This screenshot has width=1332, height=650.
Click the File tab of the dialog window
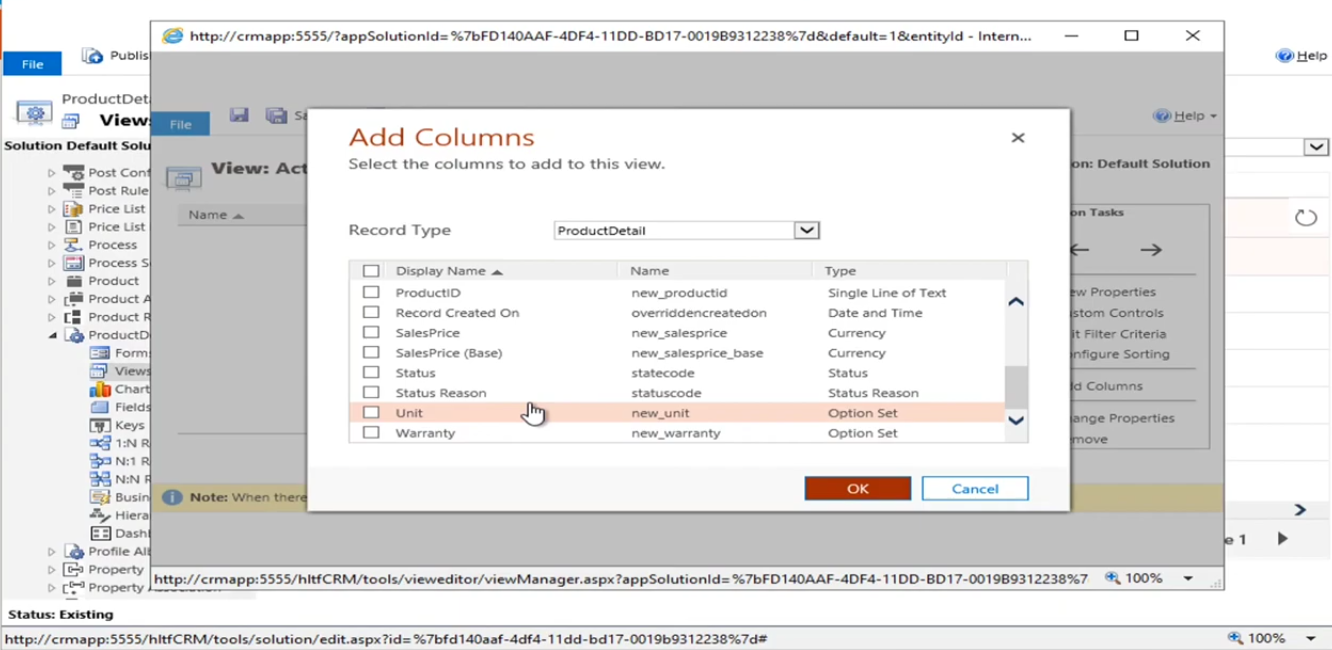180,124
